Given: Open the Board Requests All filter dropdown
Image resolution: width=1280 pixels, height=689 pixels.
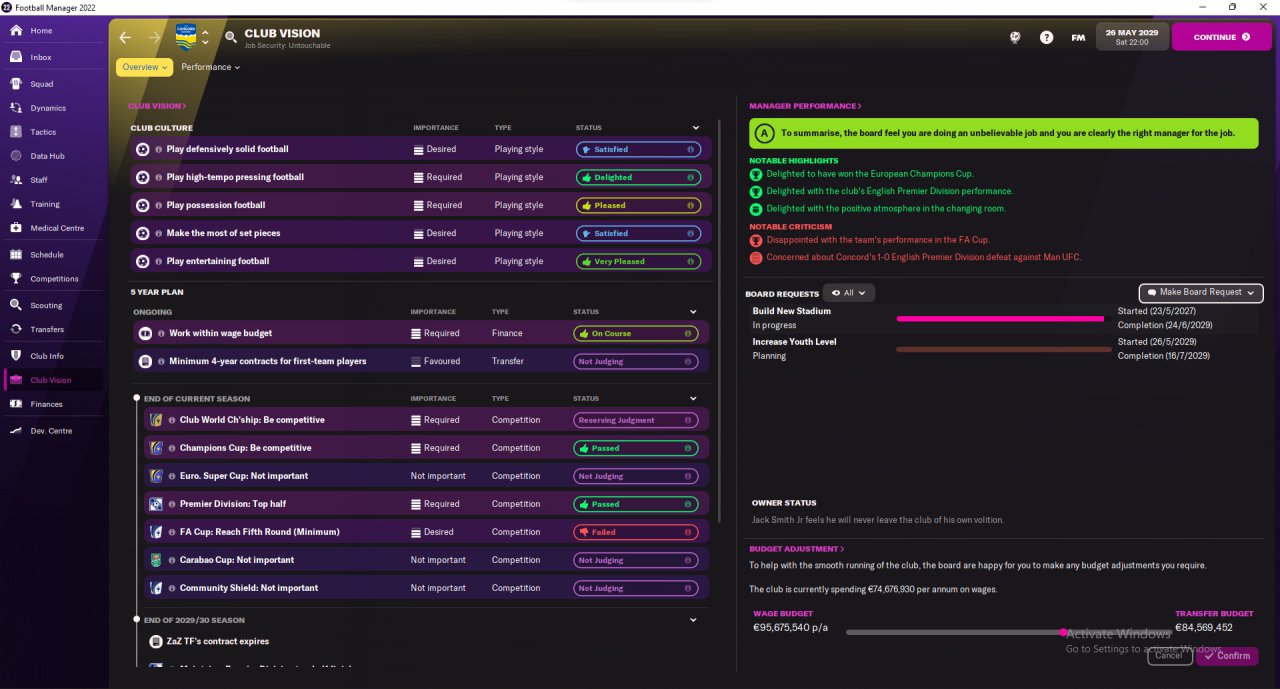Looking at the screenshot, I should point(849,293).
